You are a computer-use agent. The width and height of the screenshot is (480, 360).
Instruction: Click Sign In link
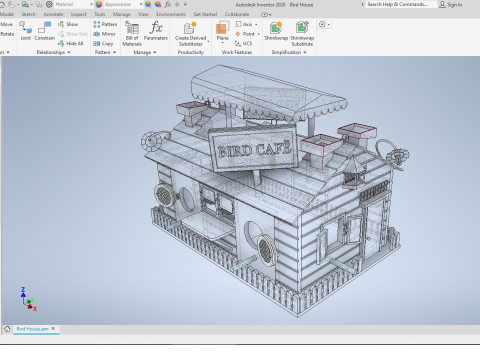click(x=455, y=5)
